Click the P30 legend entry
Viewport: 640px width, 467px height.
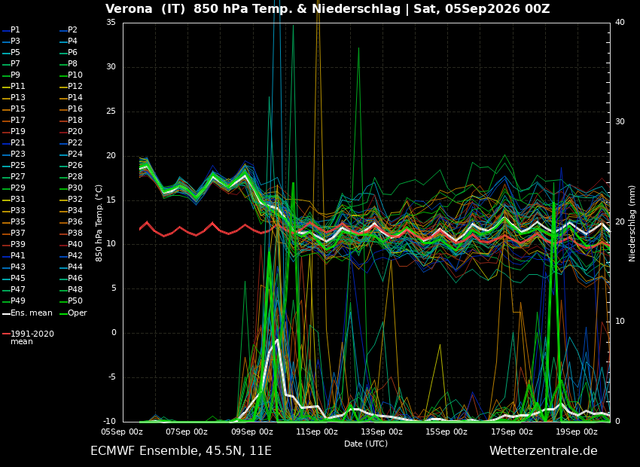(71, 188)
